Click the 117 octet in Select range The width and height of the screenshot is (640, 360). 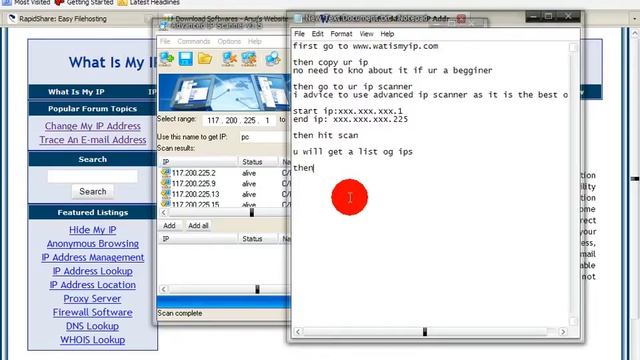(x=213, y=120)
